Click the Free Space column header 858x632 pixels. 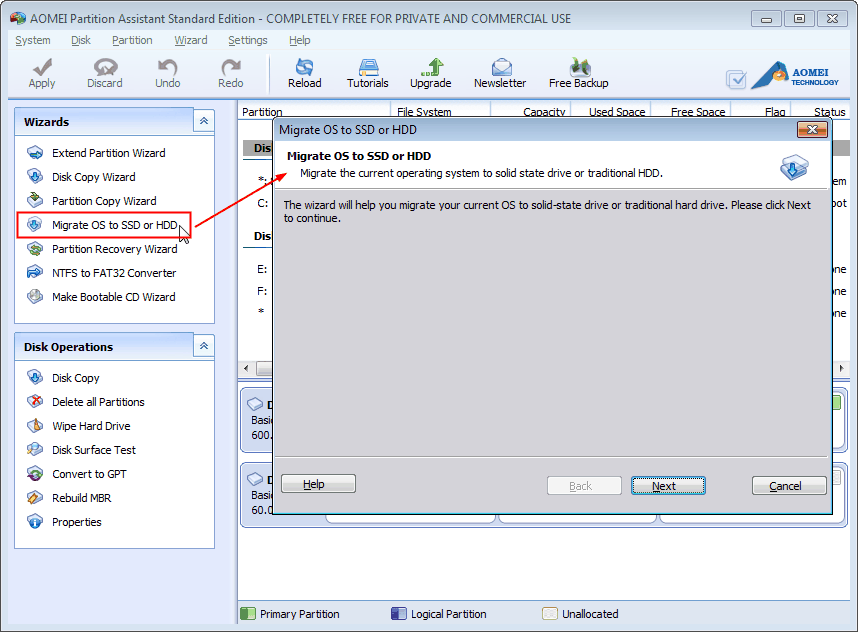point(698,110)
